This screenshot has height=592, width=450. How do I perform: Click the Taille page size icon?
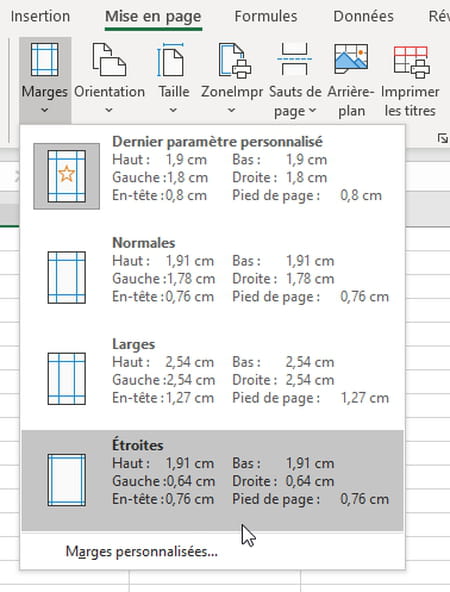[x=173, y=60]
